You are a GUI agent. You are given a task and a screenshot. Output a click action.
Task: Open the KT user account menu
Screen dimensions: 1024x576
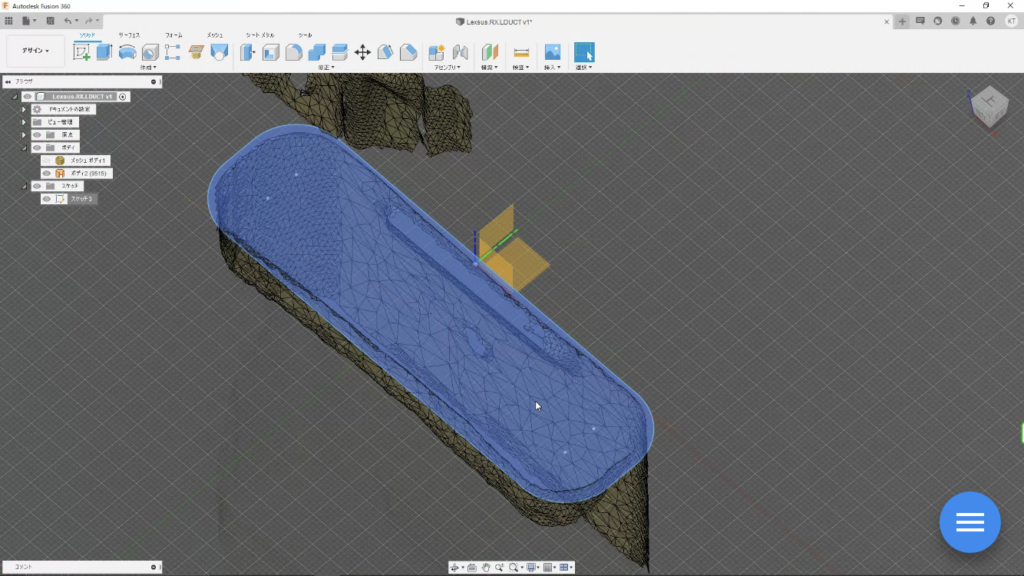pos(1011,22)
